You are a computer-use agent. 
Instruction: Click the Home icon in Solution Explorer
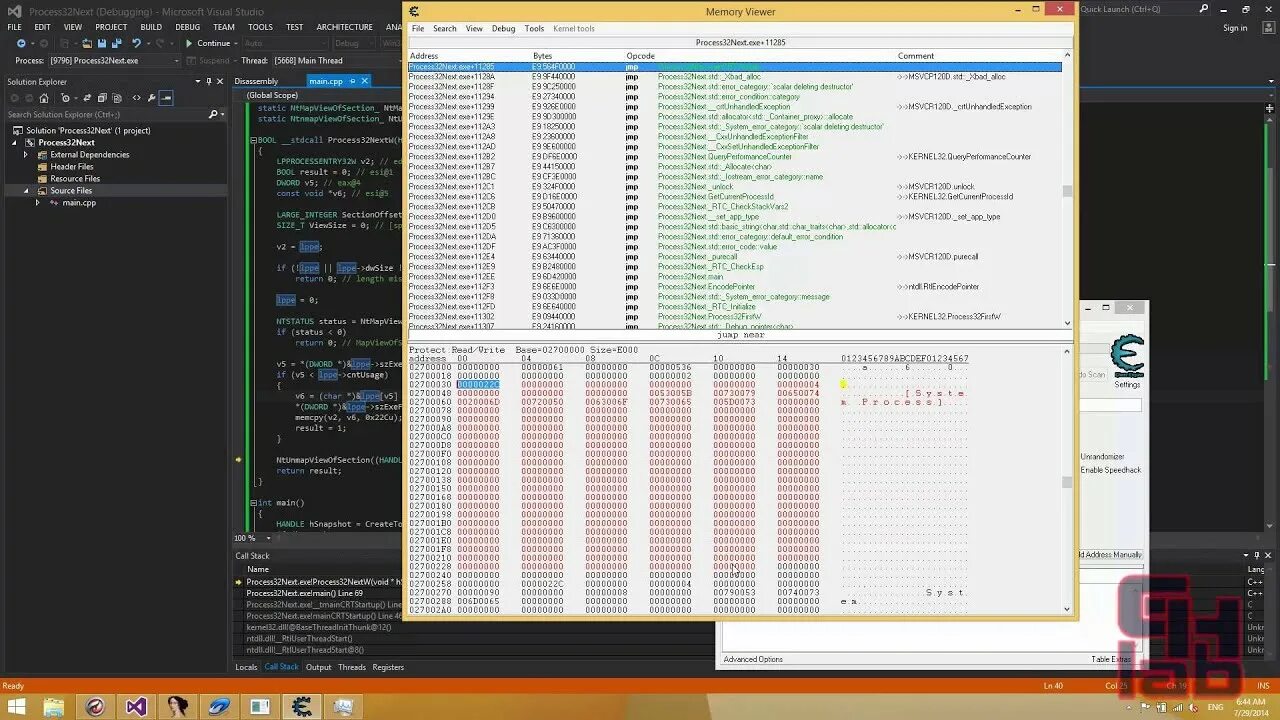44,99
